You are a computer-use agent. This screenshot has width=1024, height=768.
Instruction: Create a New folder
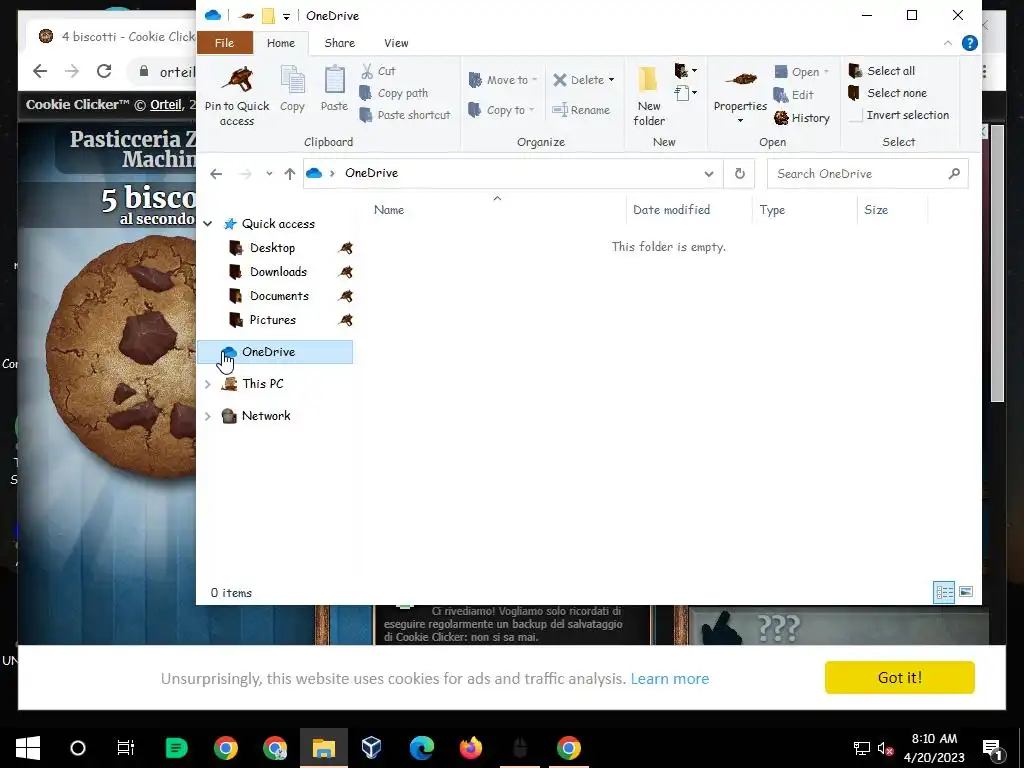(648, 95)
